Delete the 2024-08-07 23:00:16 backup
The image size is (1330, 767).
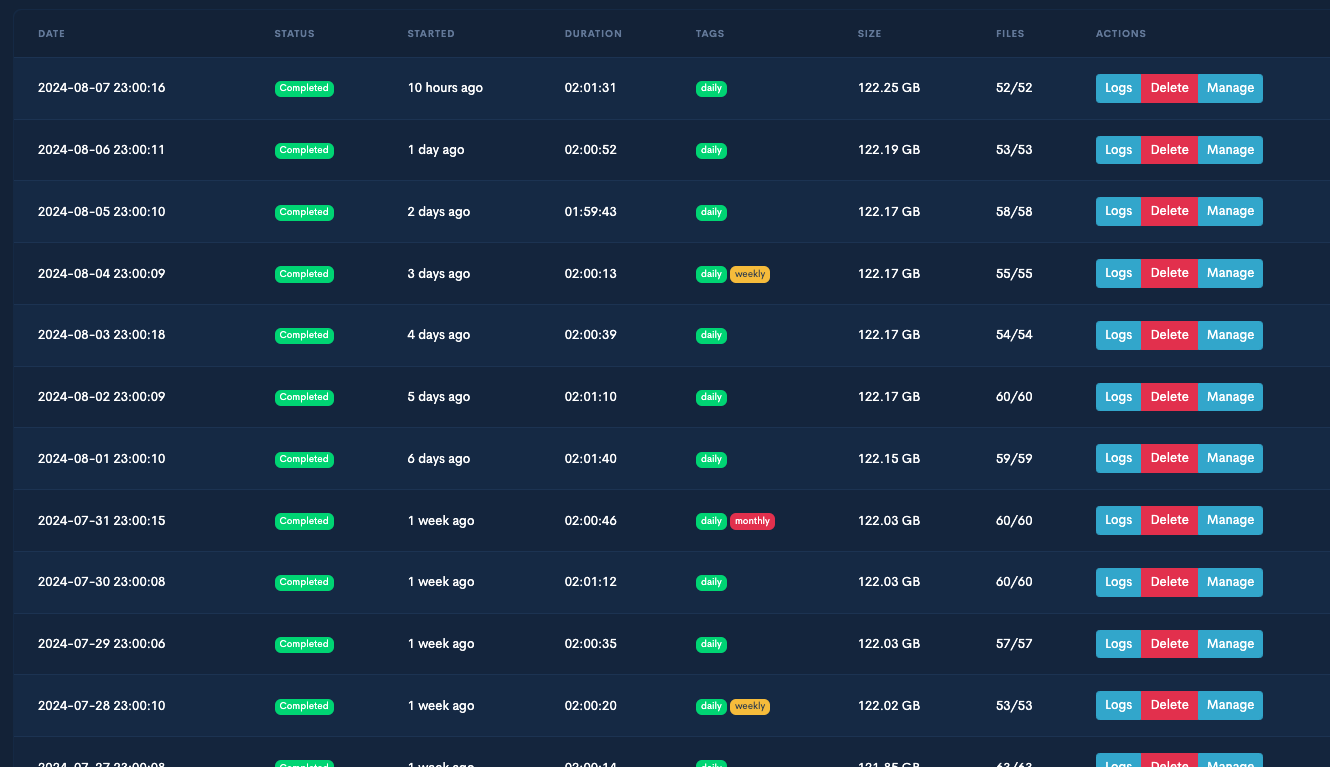1169,88
